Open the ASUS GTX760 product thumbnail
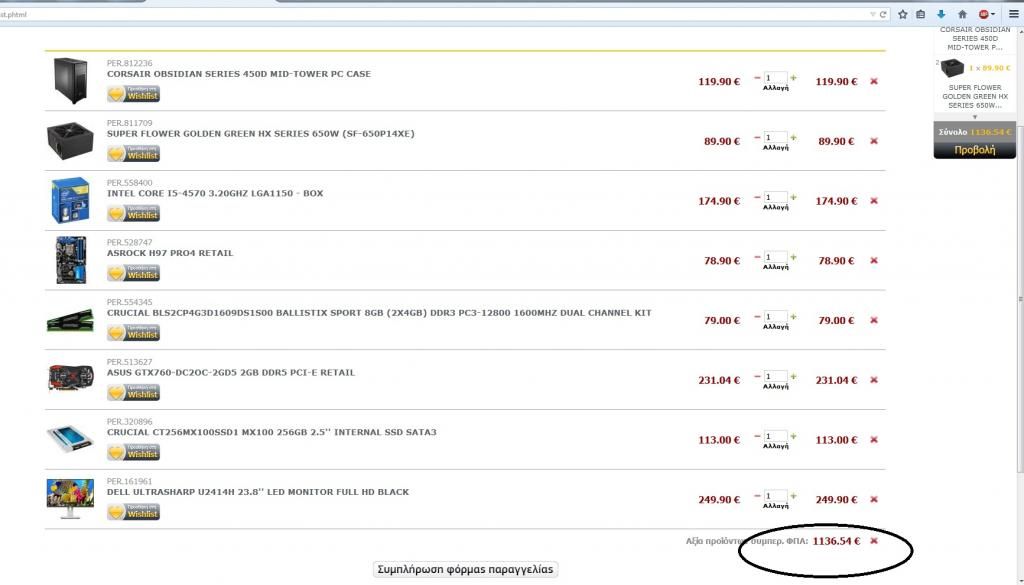The width and height of the screenshot is (1024, 585). [71, 379]
